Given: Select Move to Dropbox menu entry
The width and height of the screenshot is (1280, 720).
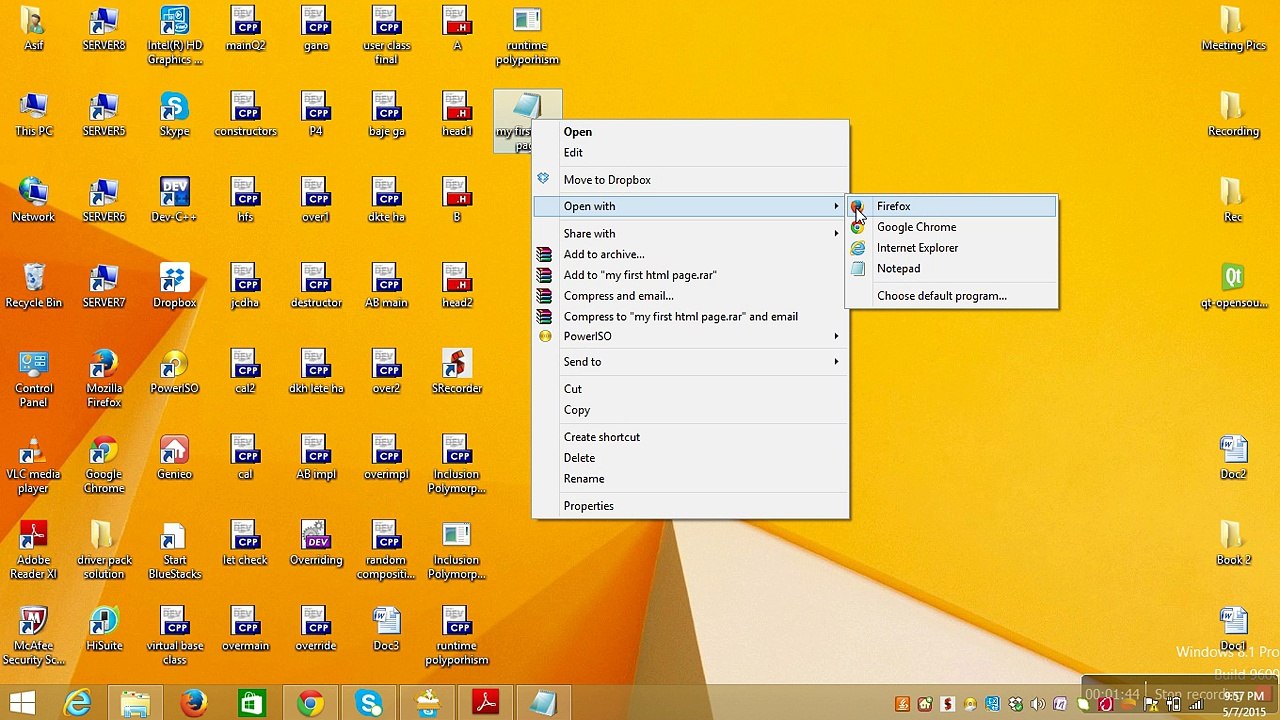Looking at the screenshot, I should point(690,180).
